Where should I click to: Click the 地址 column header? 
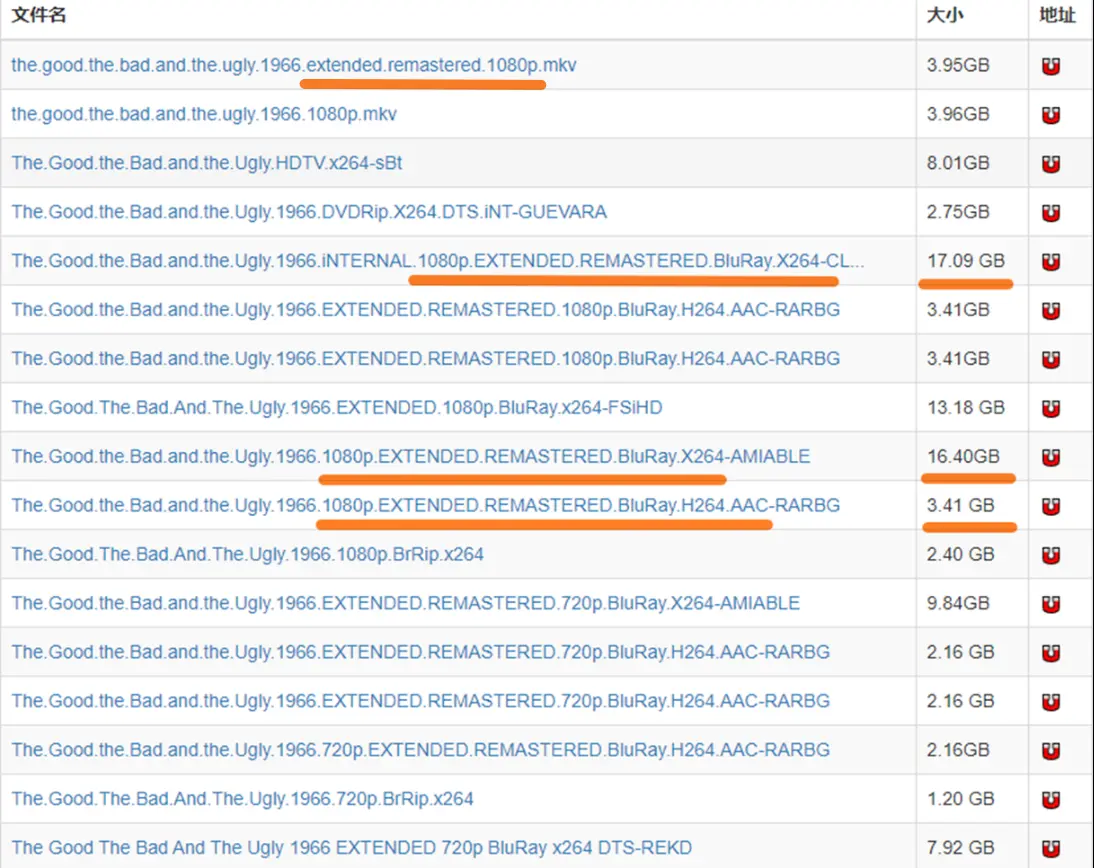(1057, 17)
